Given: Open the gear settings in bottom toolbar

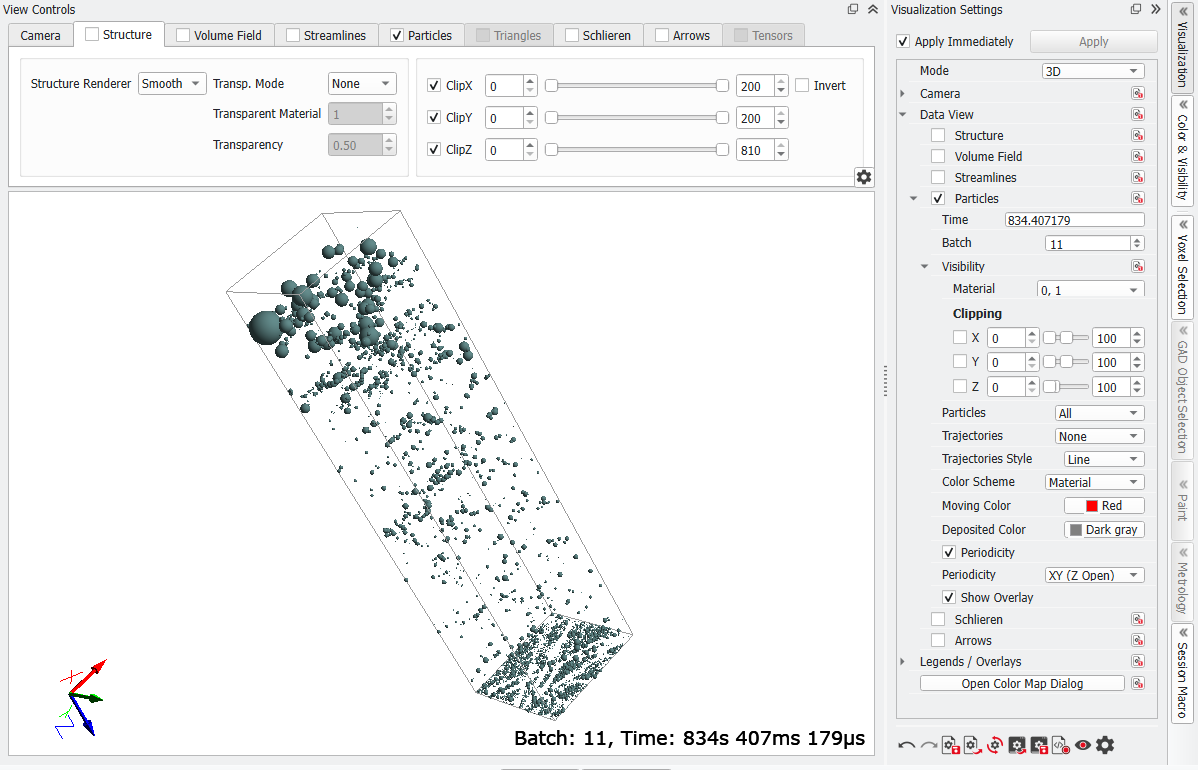Looking at the screenshot, I should 1105,745.
